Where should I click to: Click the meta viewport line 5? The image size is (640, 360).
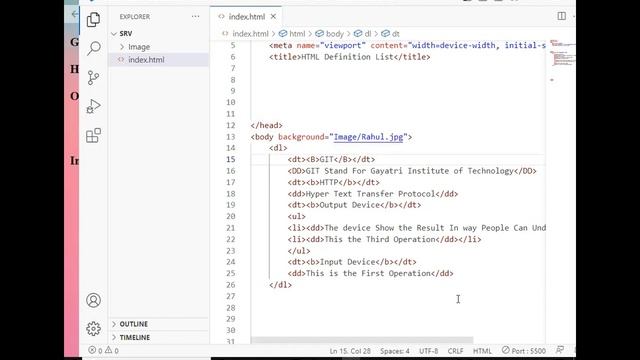point(407,45)
